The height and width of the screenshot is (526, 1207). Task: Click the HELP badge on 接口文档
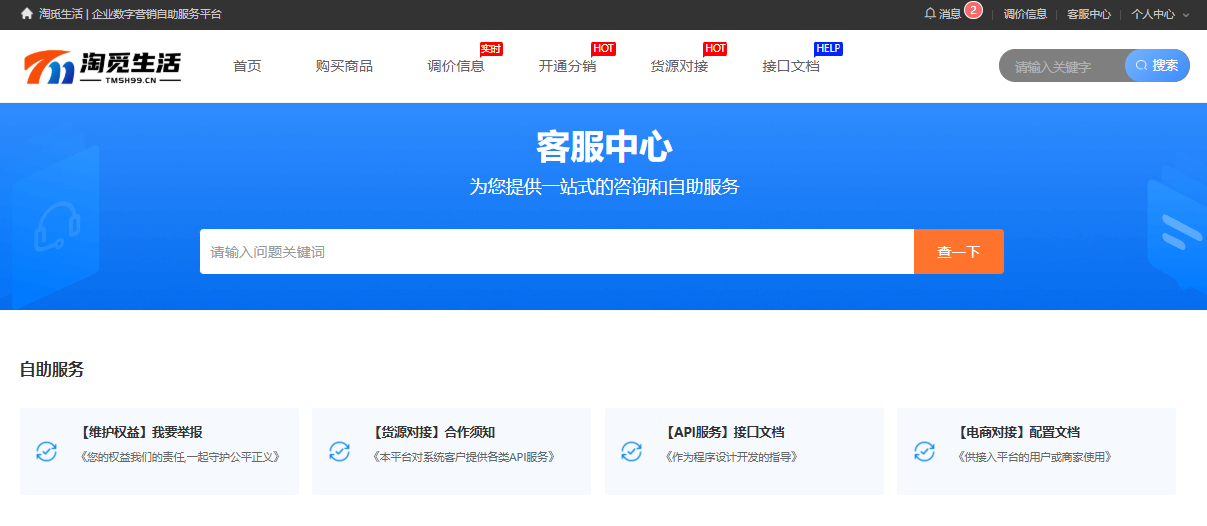pos(829,49)
